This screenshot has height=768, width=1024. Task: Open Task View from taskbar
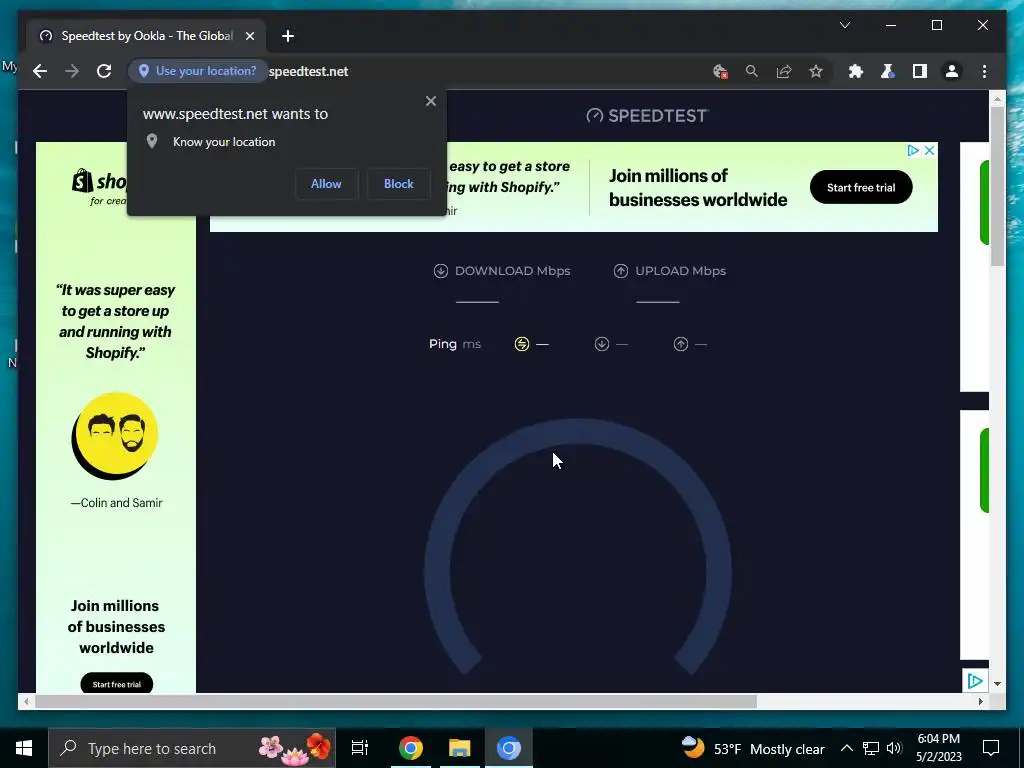tap(360, 748)
